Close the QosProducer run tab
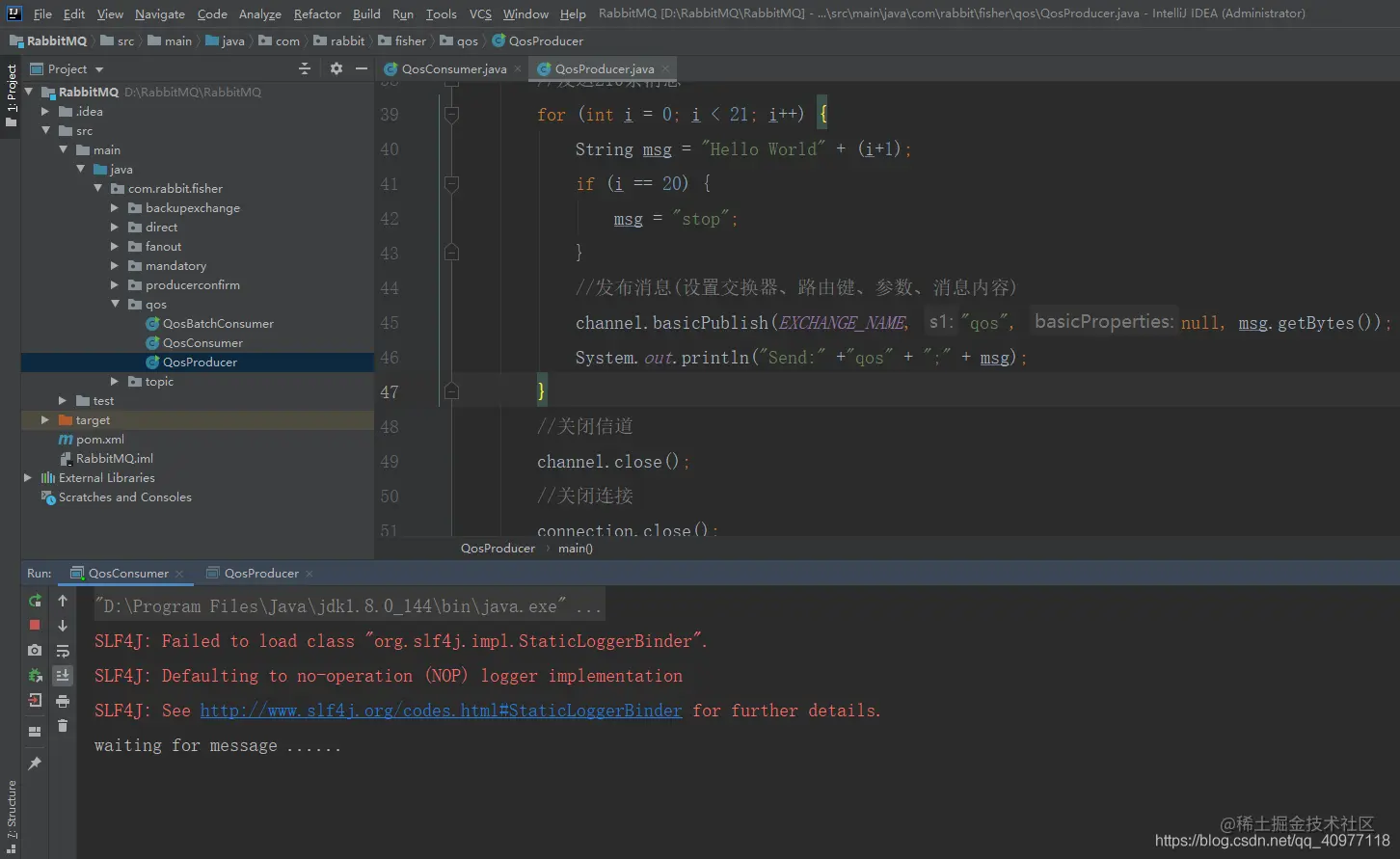 [x=309, y=574]
